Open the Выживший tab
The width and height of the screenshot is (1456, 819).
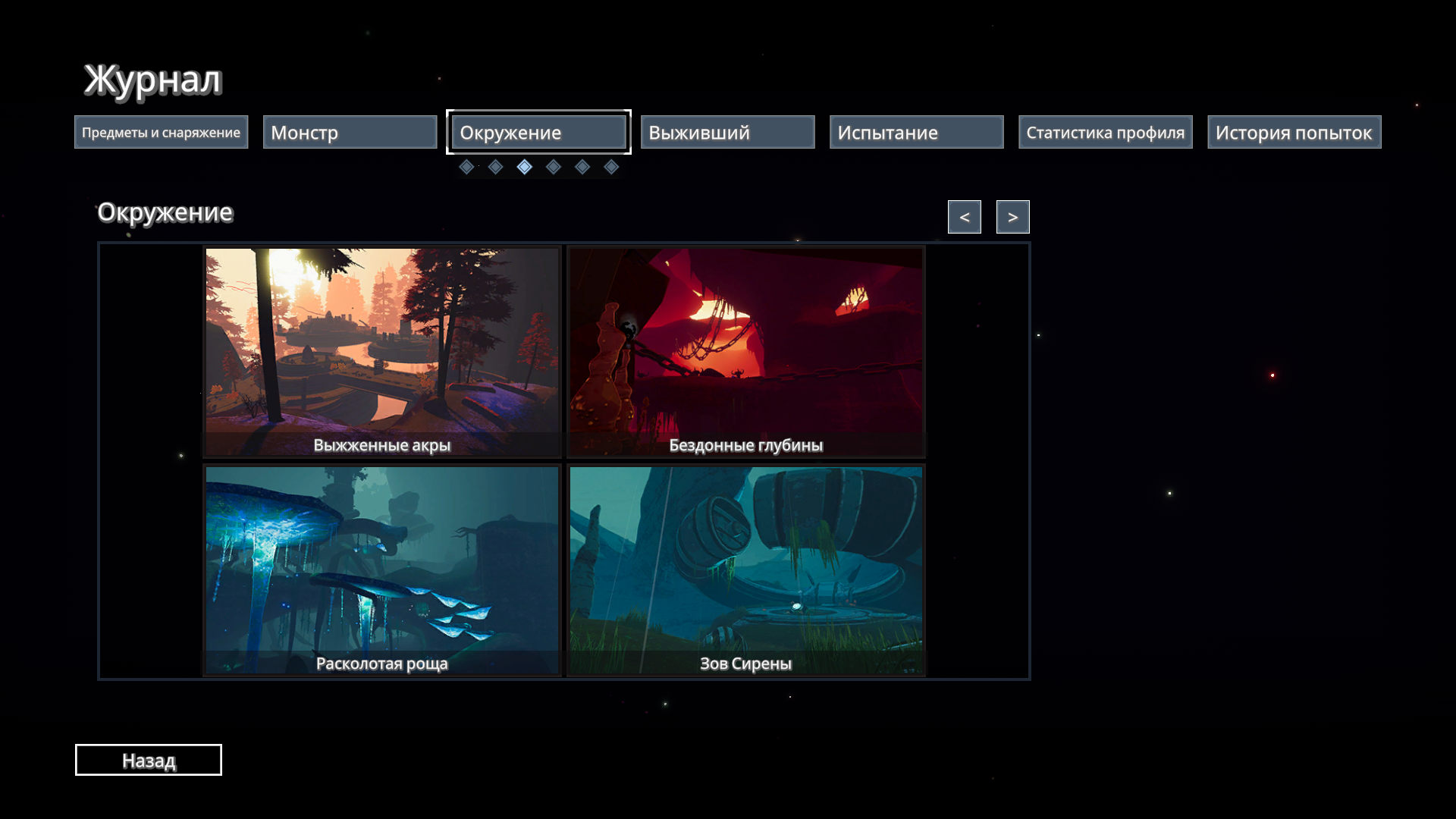pyautogui.click(x=727, y=133)
